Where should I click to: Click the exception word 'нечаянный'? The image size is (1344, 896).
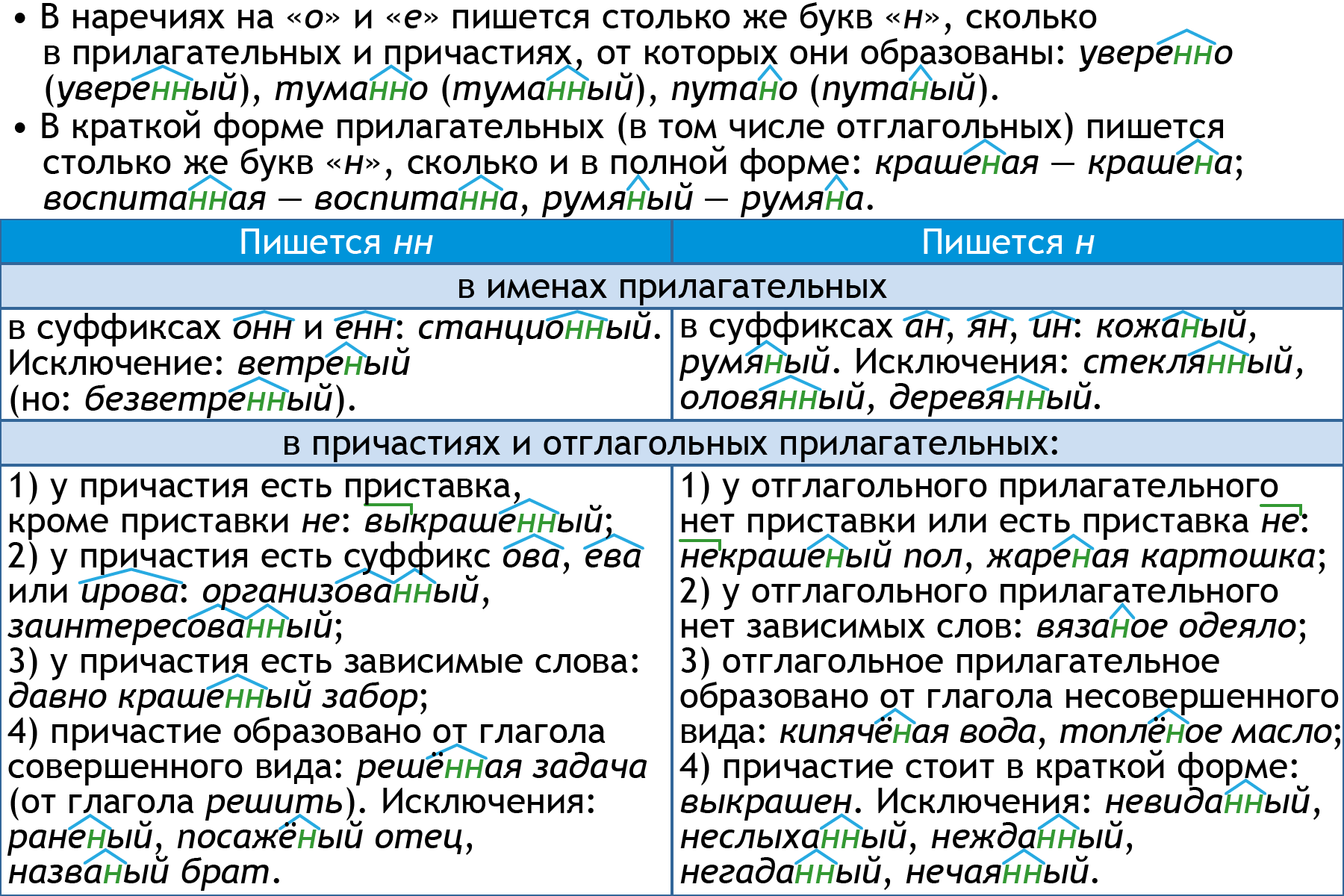pyautogui.click(x=998, y=872)
